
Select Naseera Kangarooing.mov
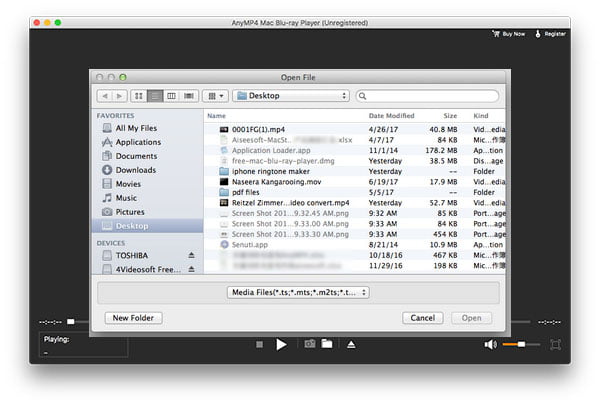355,182
